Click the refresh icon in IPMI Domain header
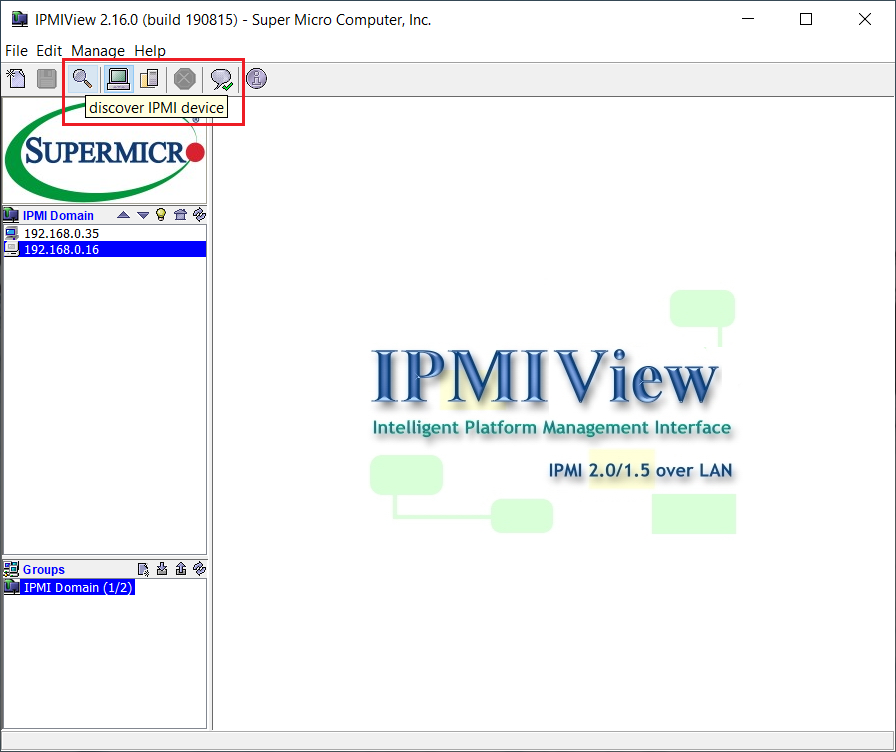 (x=199, y=214)
